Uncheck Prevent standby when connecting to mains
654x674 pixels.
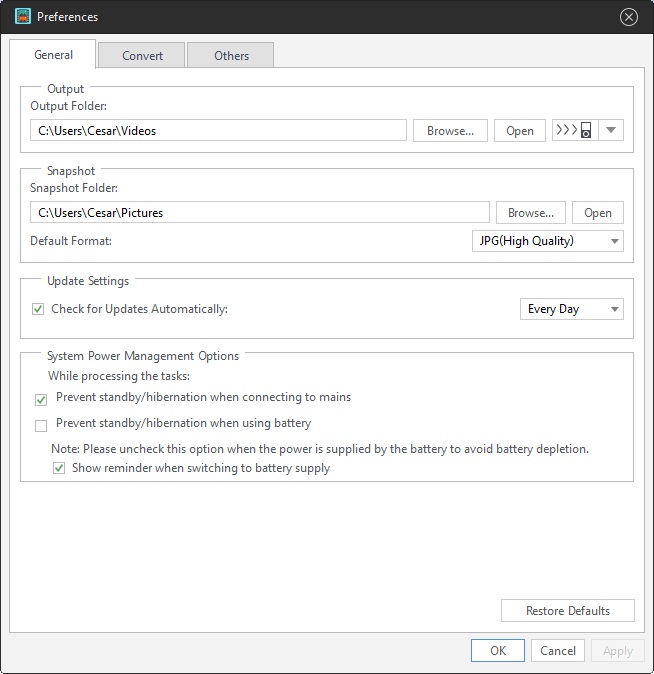(41, 400)
